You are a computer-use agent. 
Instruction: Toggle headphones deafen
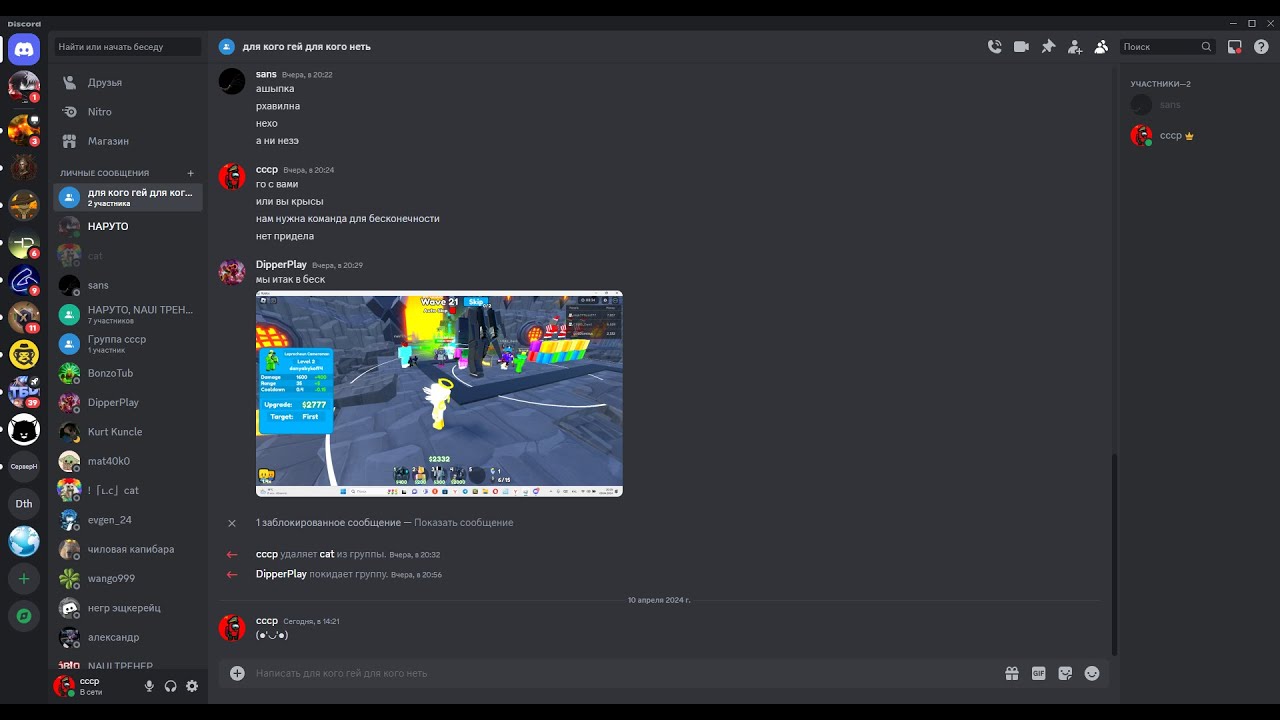[x=170, y=686]
